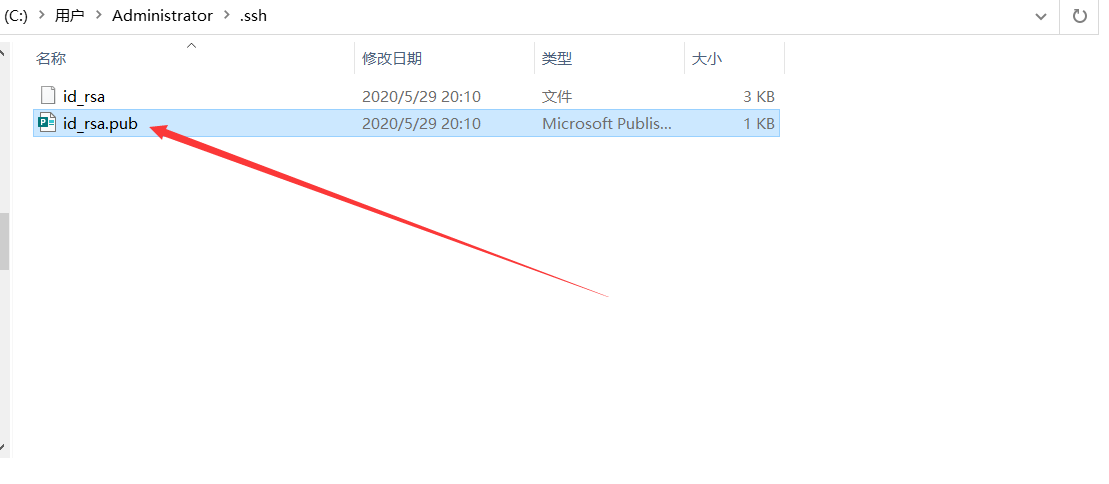Screen dimensions: 1109x484
Task: Click .ssh folder in breadcrumb
Action: point(253,16)
